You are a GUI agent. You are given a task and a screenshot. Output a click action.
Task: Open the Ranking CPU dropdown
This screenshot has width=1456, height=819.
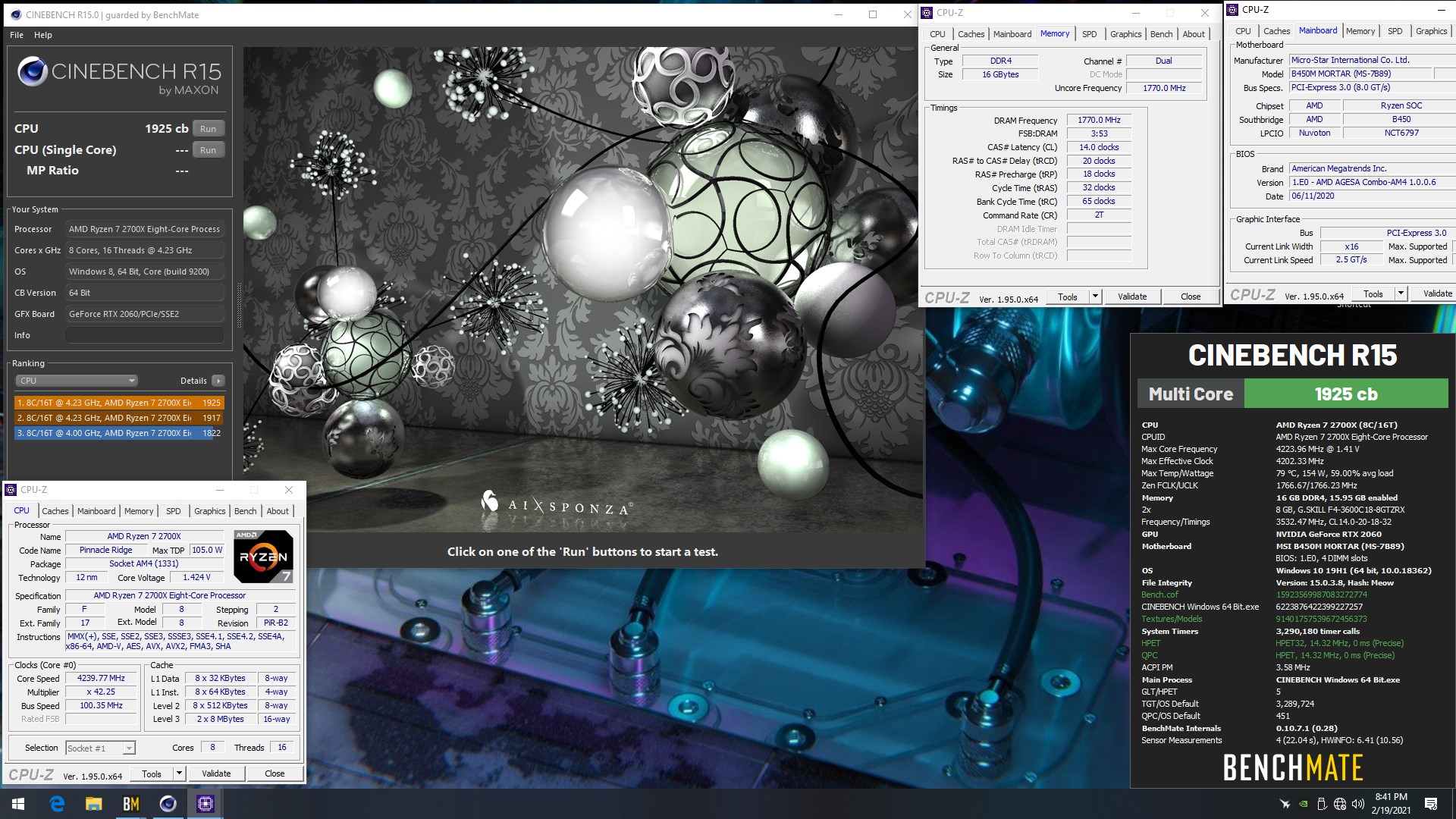tap(77, 381)
